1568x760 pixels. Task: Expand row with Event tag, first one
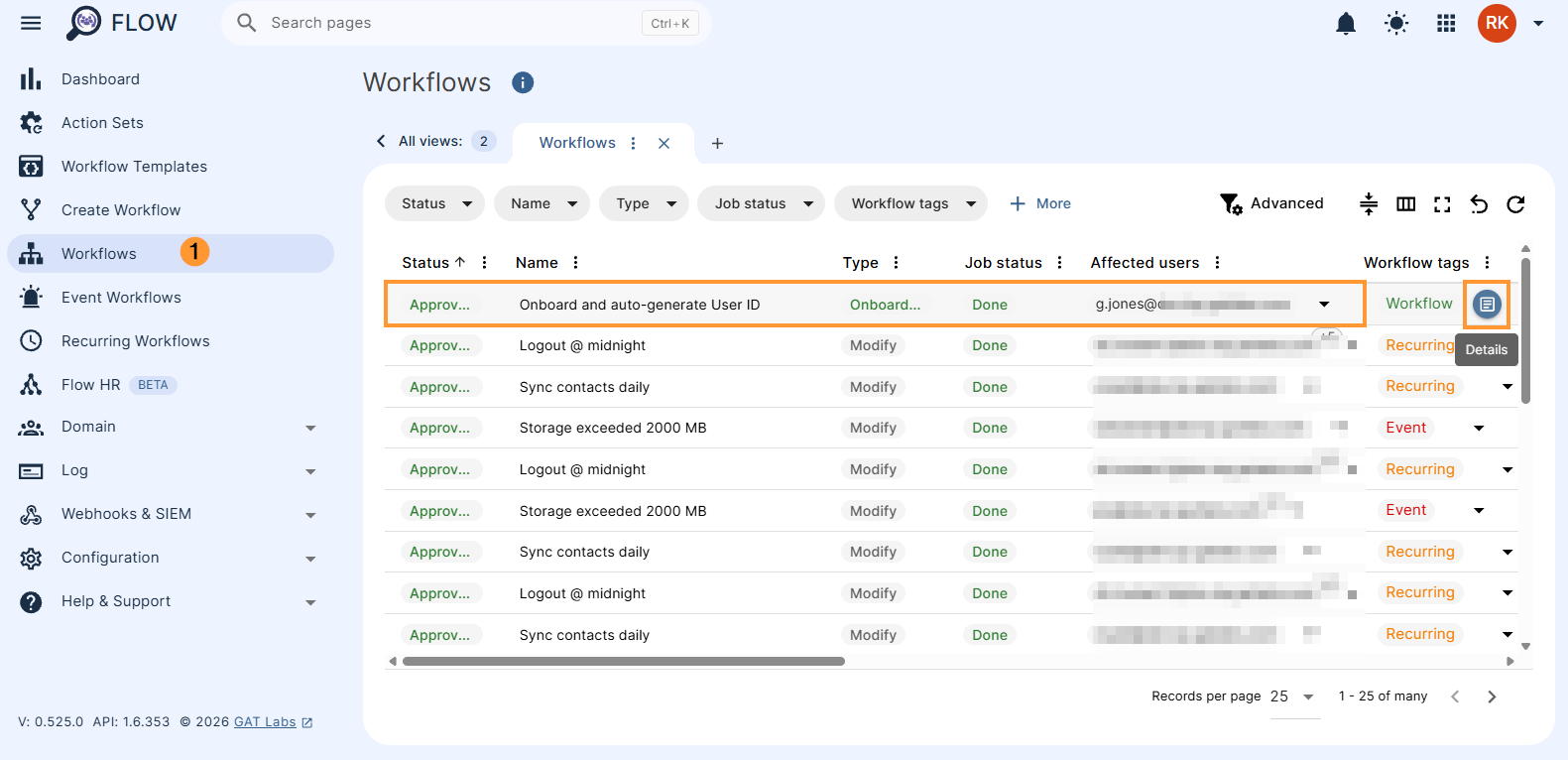click(x=1479, y=429)
